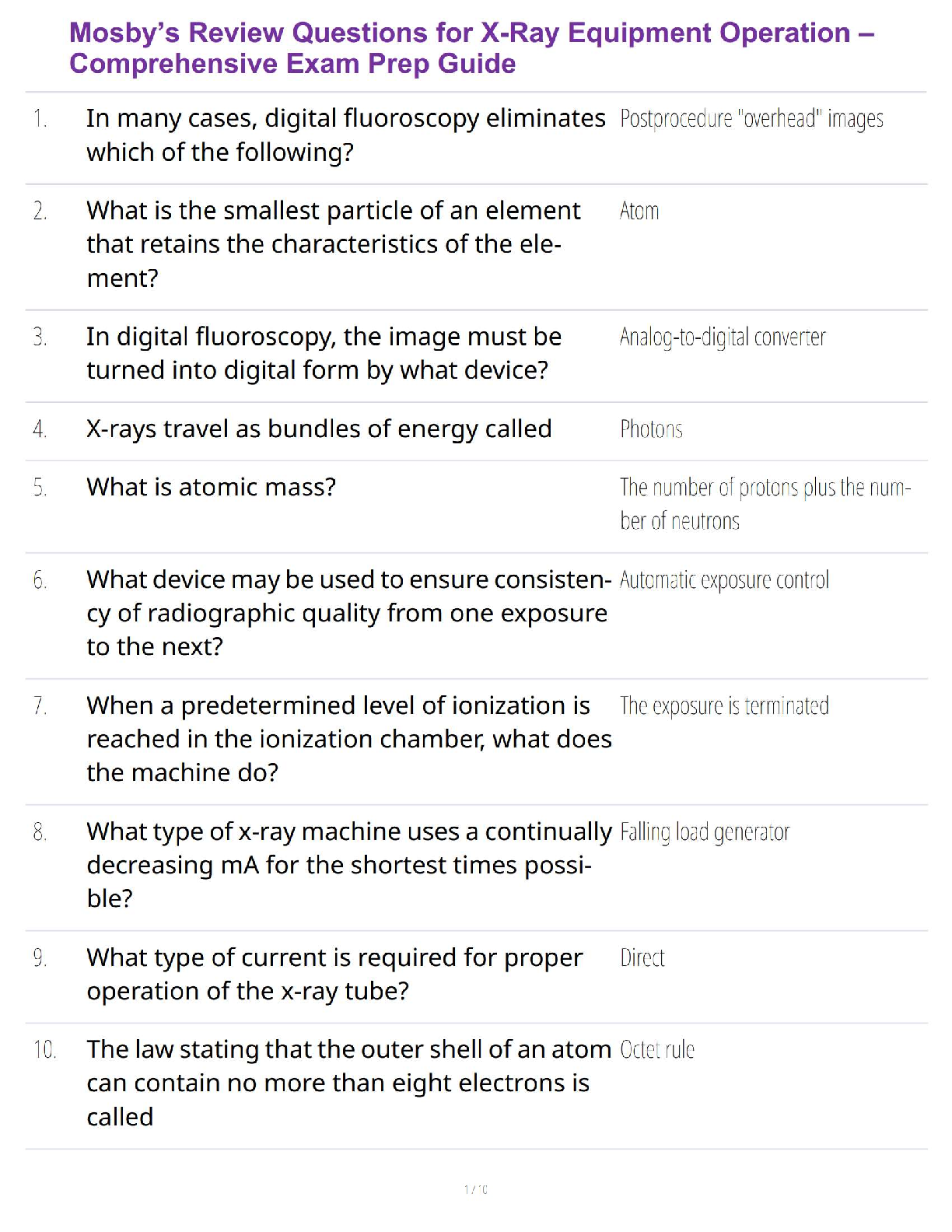Select the answer "Photons"

pyautogui.click(x=651, y=429)
